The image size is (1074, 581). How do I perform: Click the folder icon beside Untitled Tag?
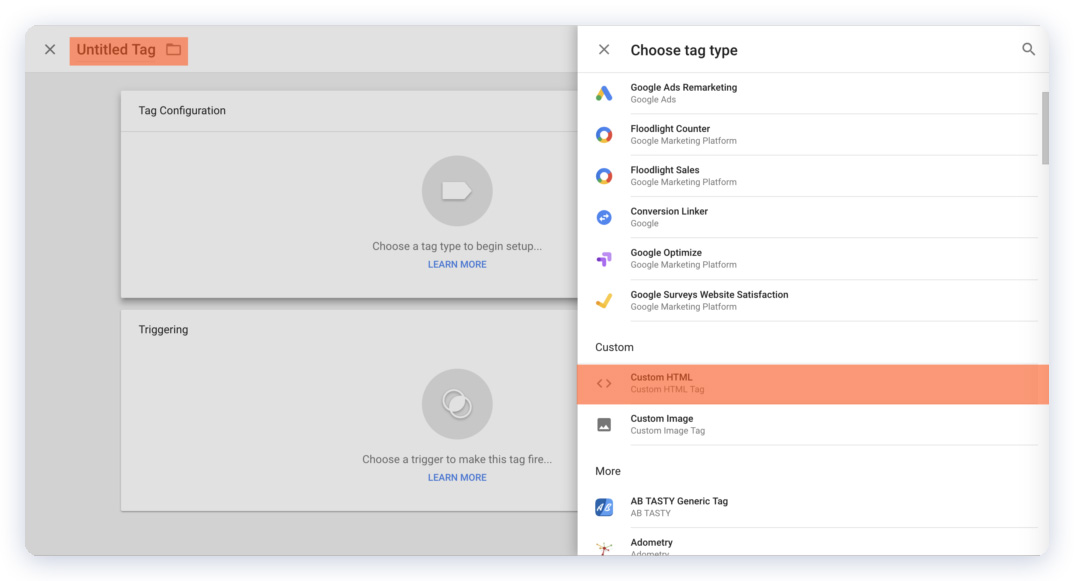click(x=174, y=50)
